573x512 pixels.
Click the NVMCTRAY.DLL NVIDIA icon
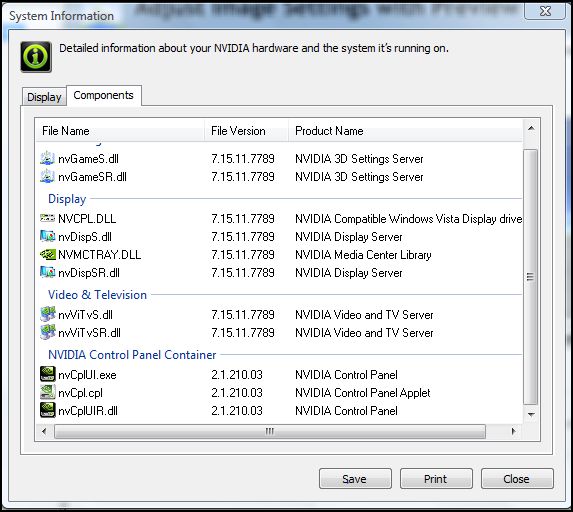47,254
